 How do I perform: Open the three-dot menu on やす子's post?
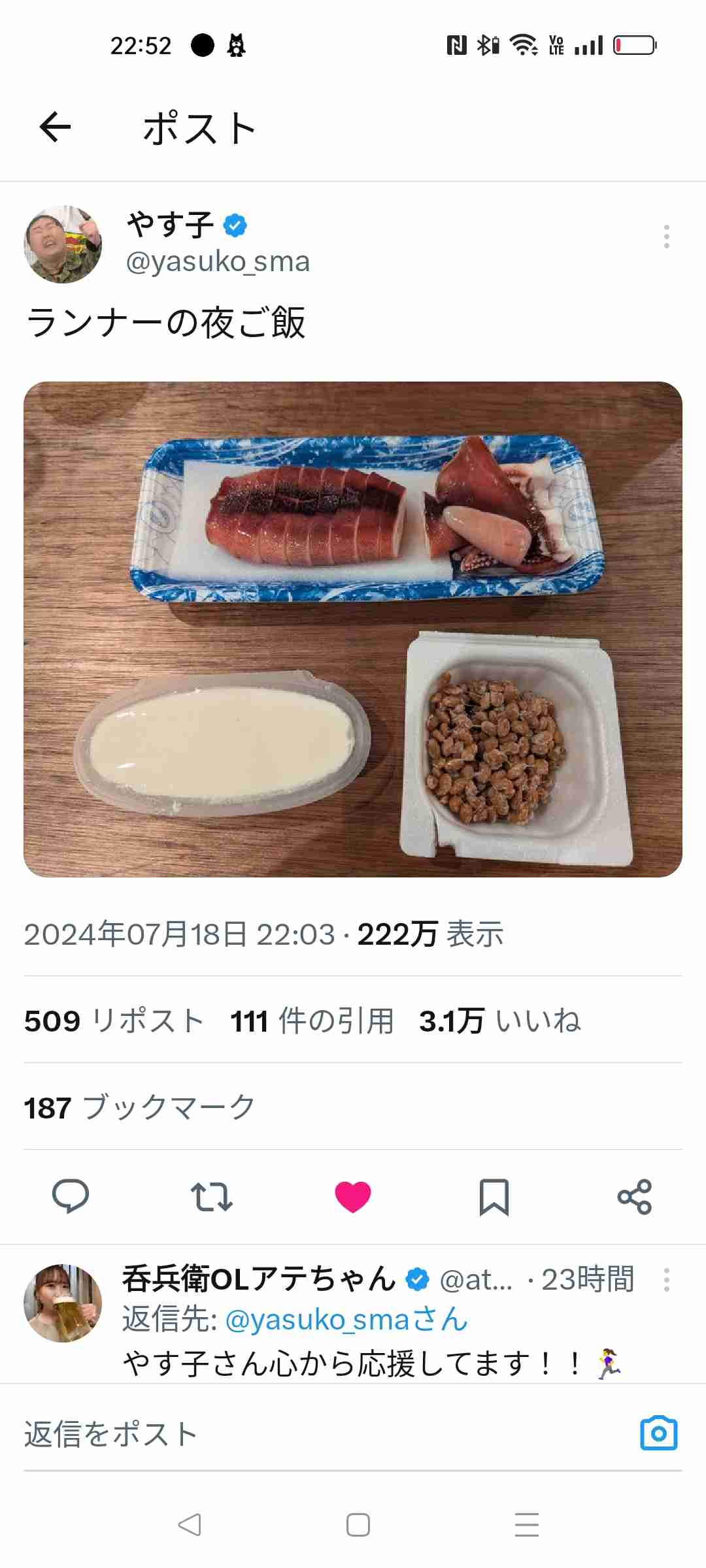[666, 237]
